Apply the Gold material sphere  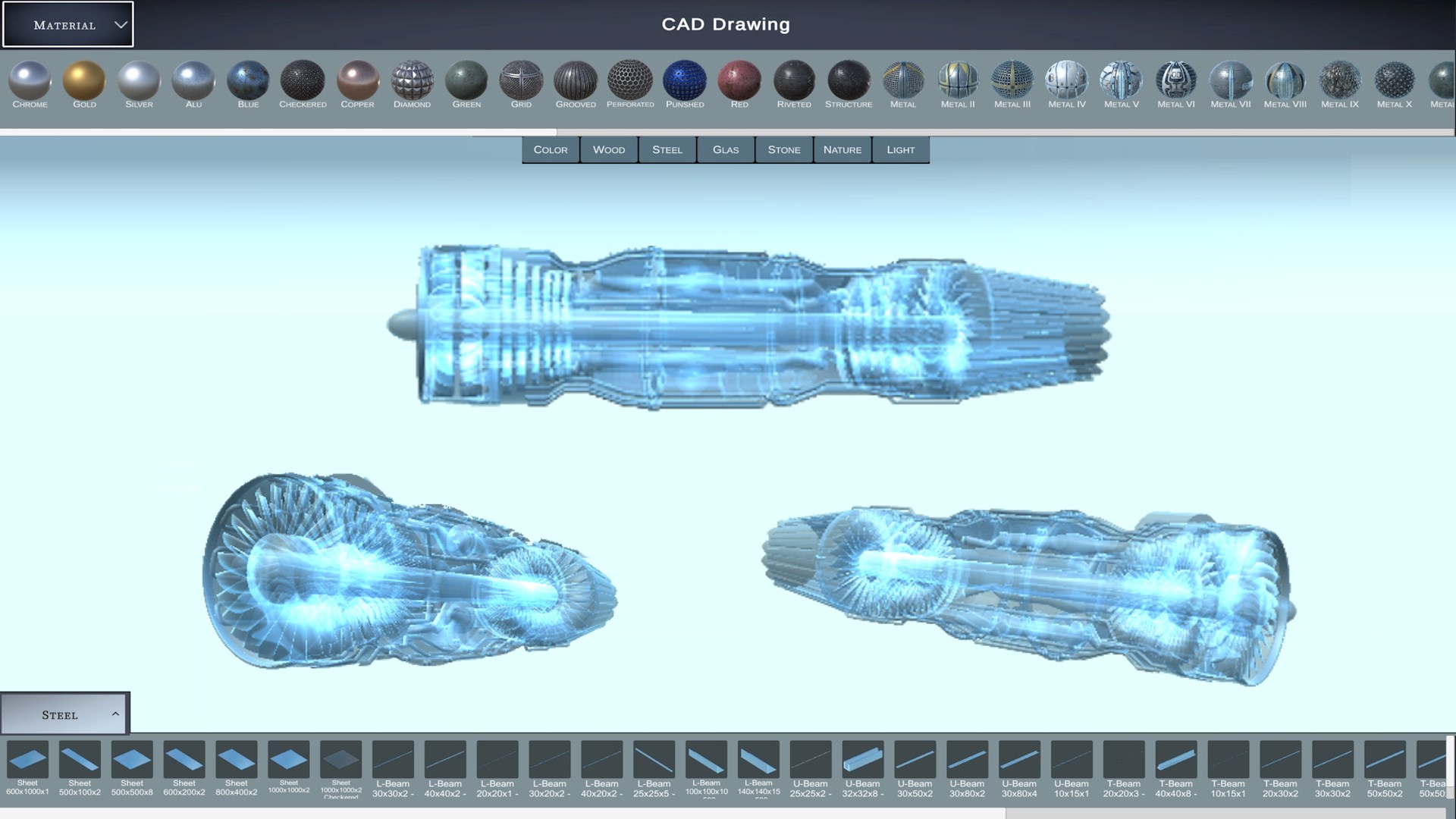(x=84, y=80)
